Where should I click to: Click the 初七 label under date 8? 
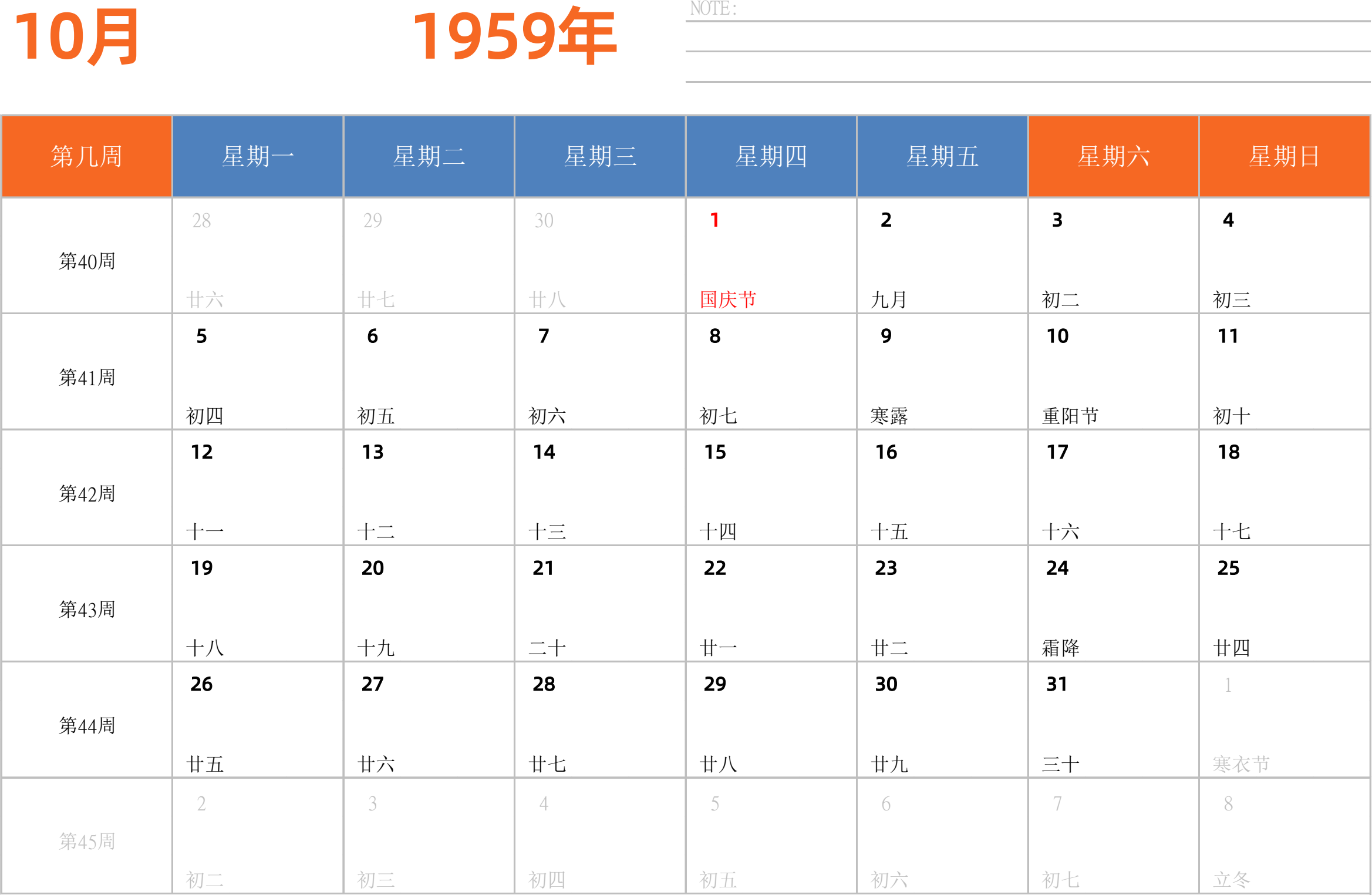tap(718, 416)
